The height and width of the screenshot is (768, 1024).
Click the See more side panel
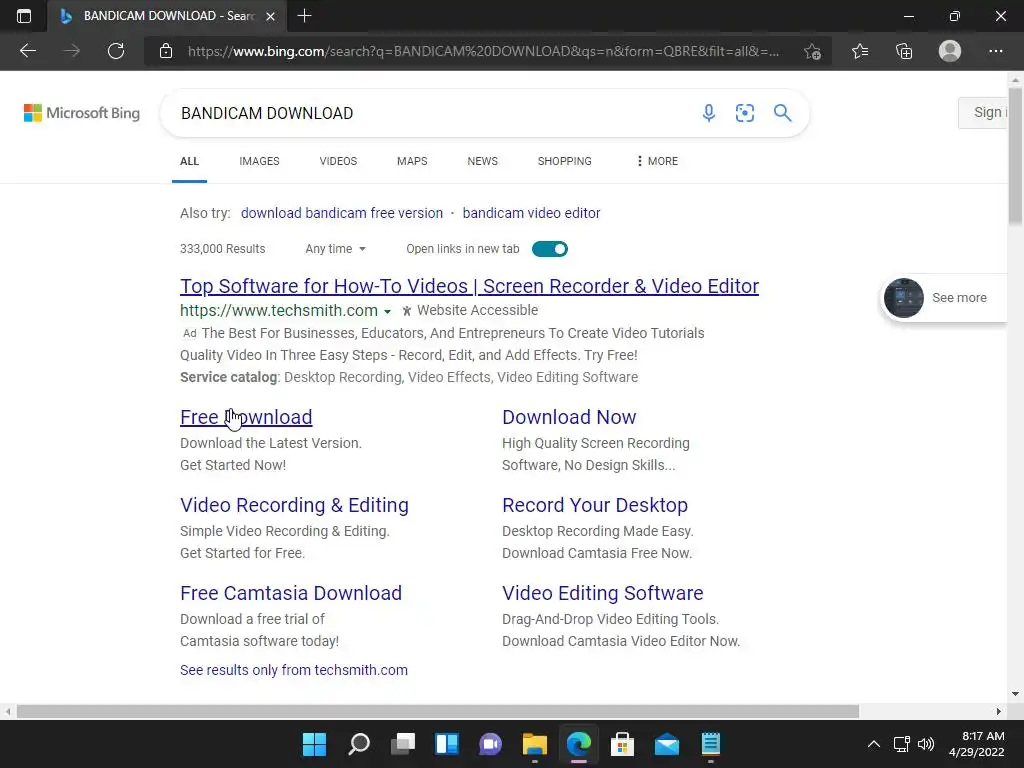coord(944,298)
